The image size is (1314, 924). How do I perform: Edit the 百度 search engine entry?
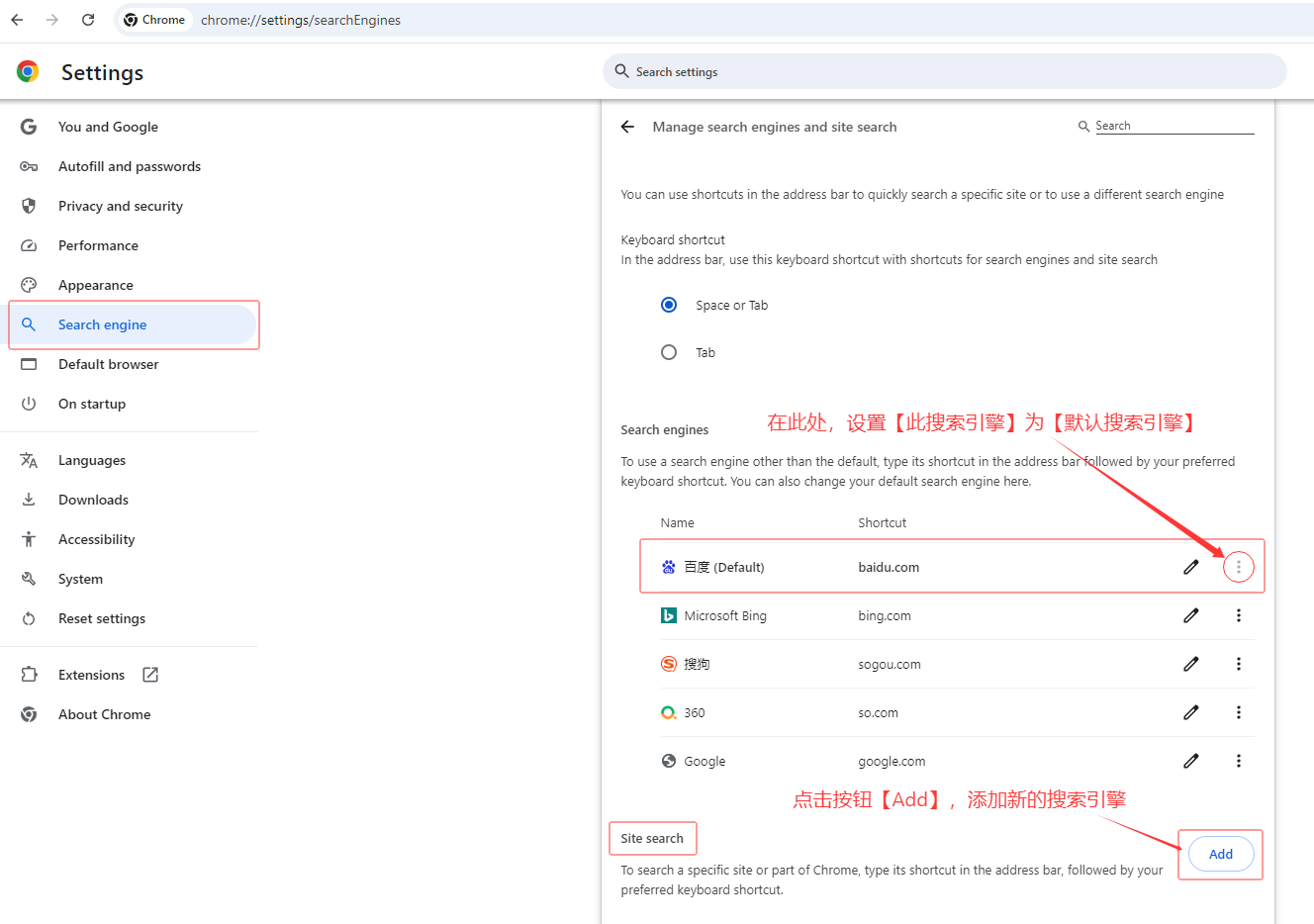(1191, 567)
